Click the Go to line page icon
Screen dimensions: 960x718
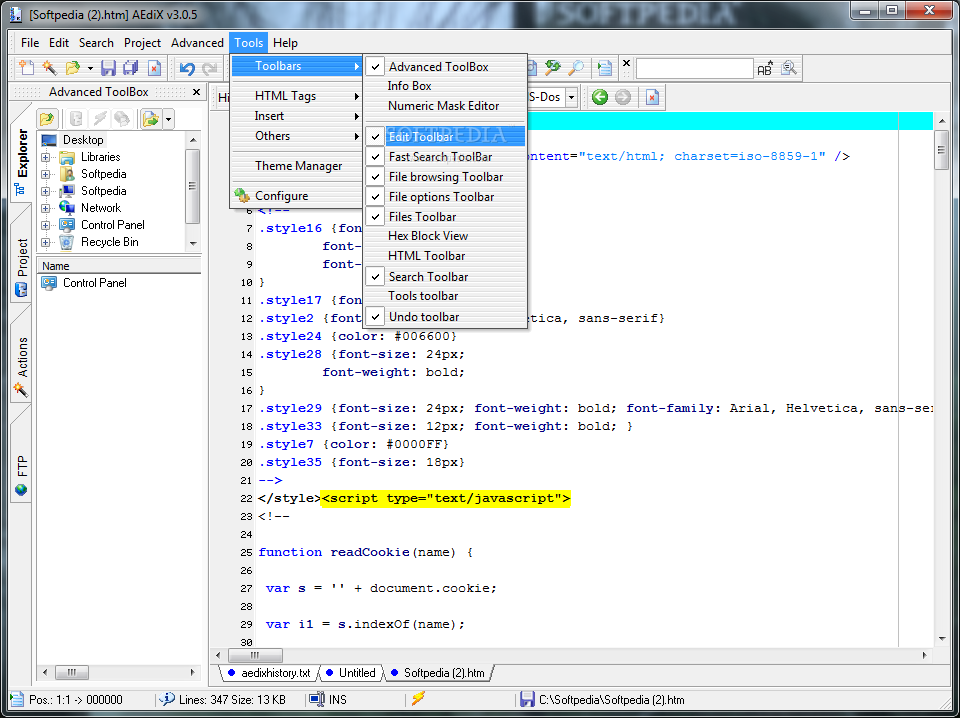coord(605,67)
